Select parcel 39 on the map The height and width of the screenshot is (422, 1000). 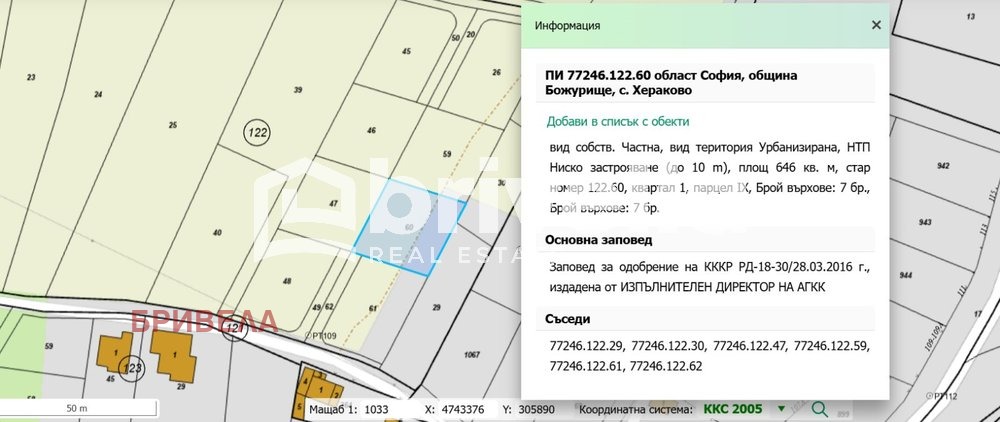pos(298,90)
